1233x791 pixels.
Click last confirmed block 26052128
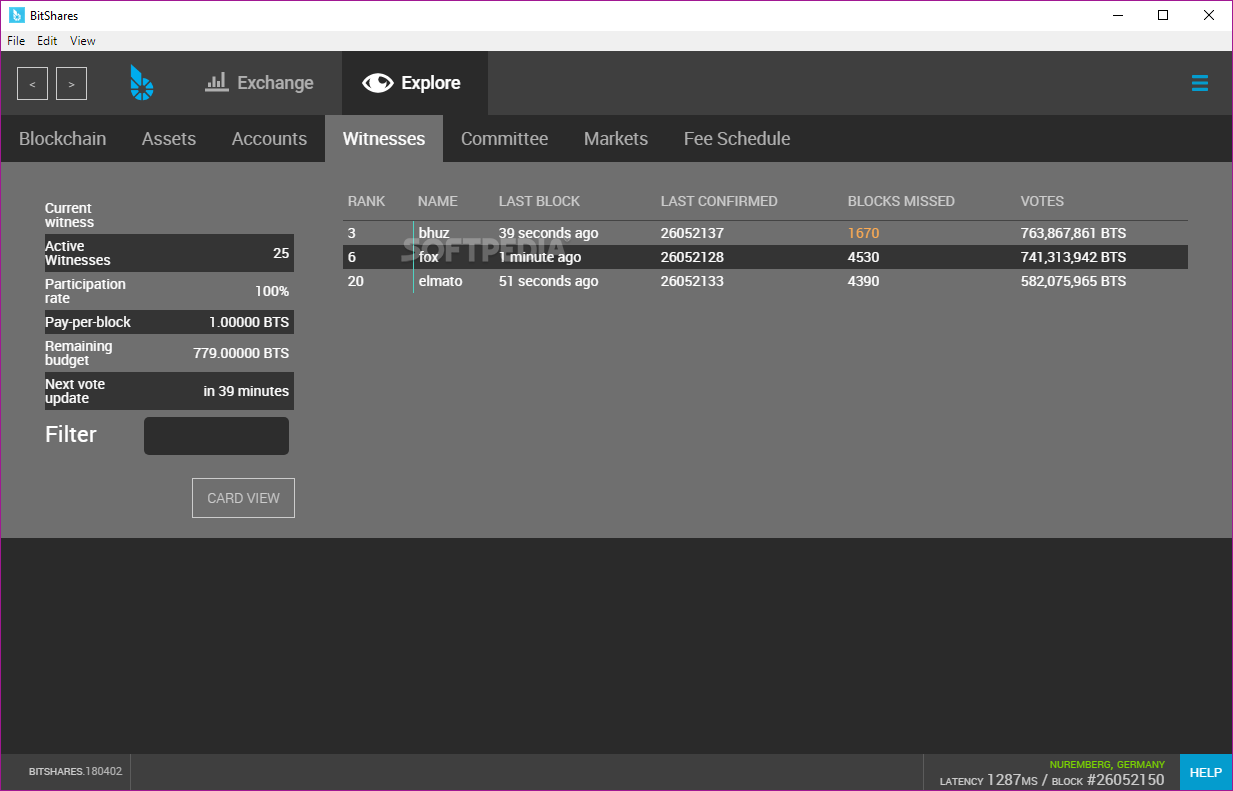pyautogui.click(x=692, y=257)
